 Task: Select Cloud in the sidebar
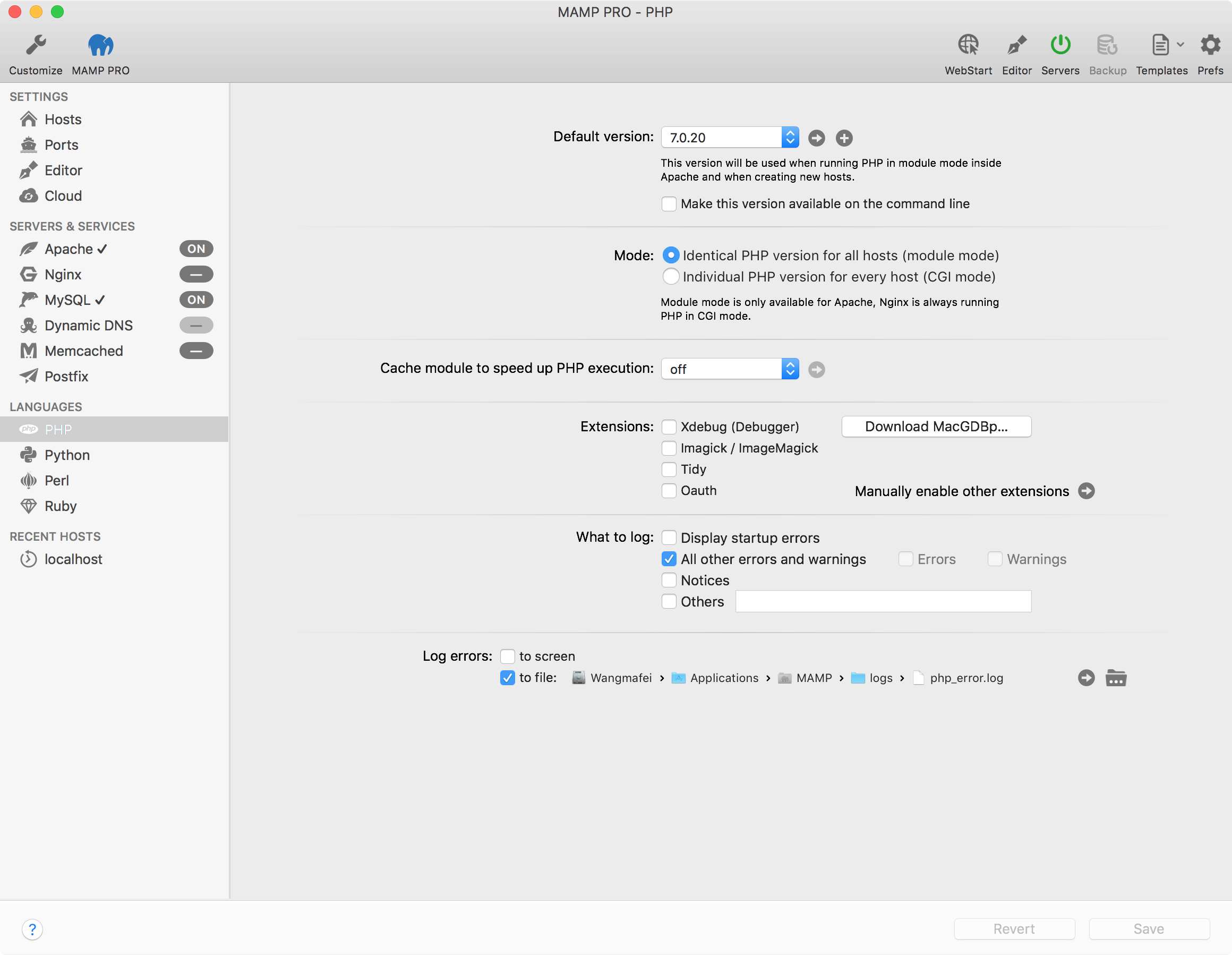click(114, 196)
